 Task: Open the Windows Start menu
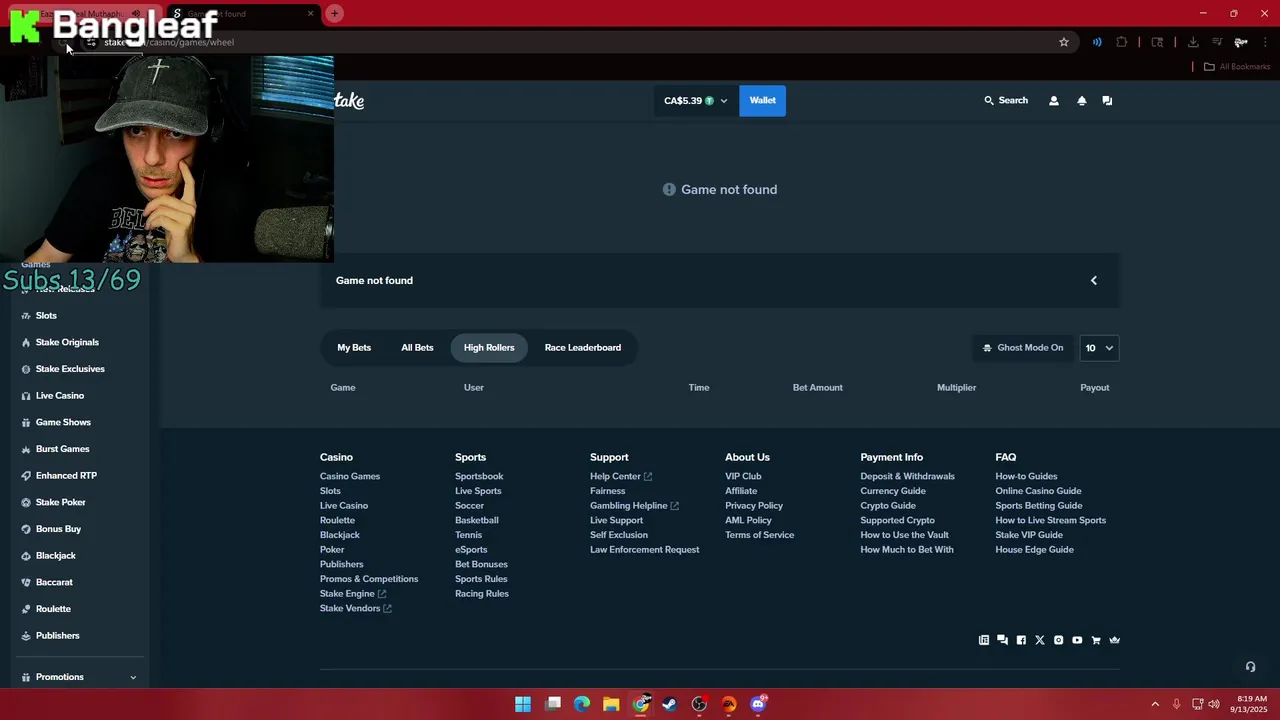pos(523,704)
